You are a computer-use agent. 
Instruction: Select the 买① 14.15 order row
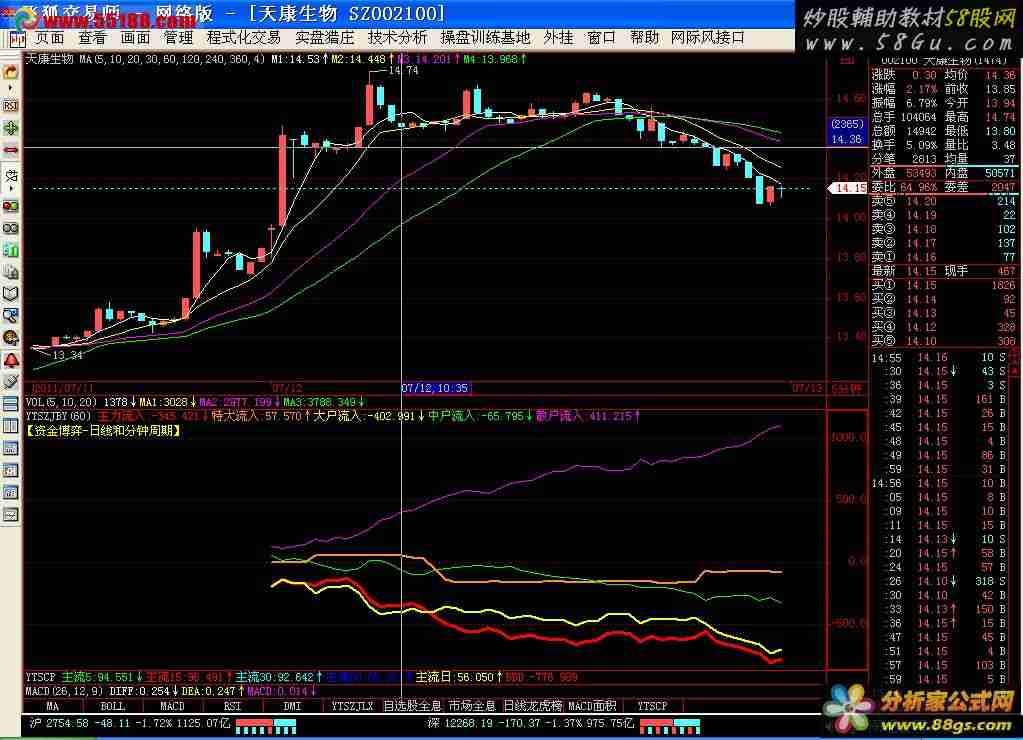(x=943, y=285)
